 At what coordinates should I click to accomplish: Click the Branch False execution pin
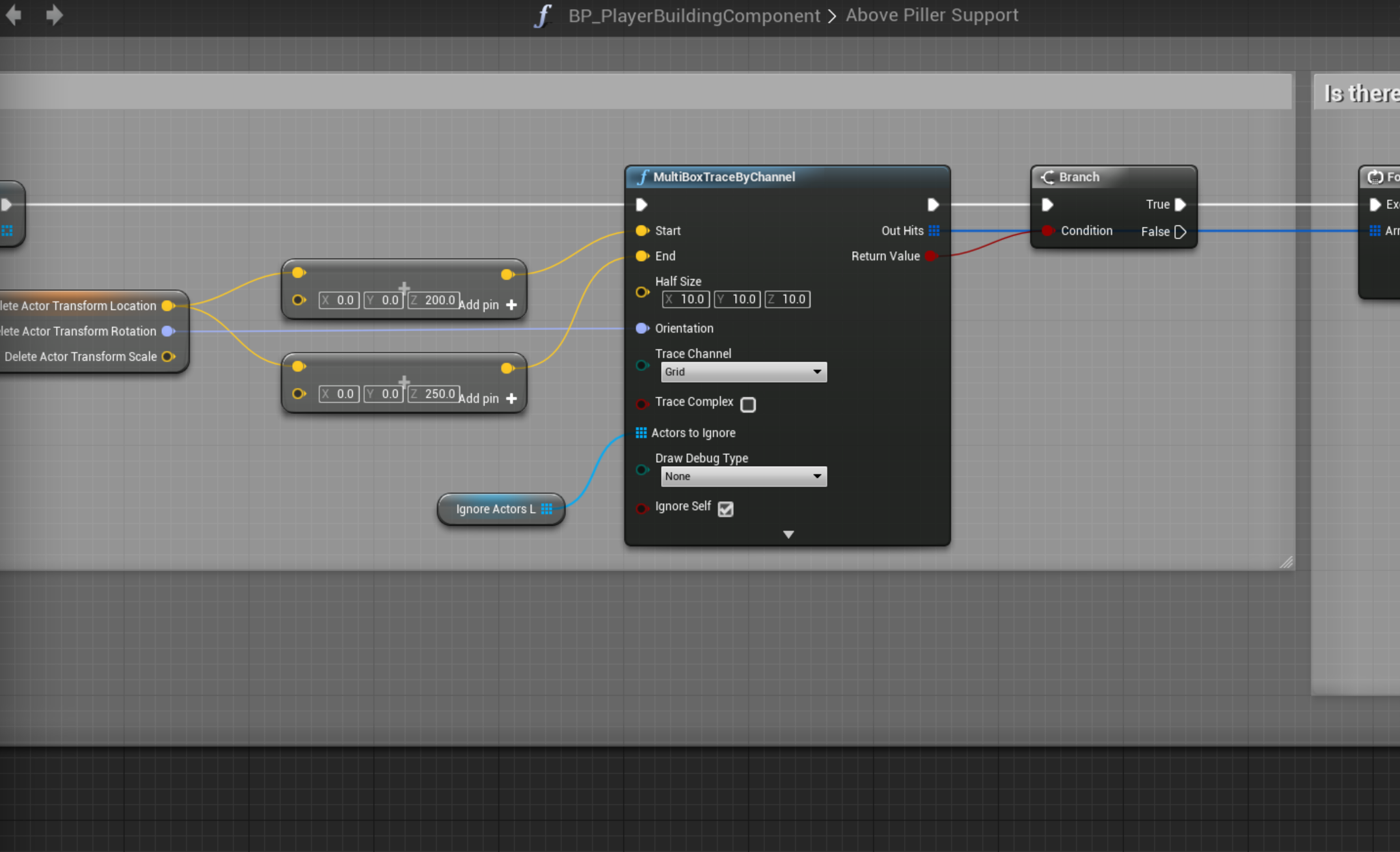pos(1180,232)
